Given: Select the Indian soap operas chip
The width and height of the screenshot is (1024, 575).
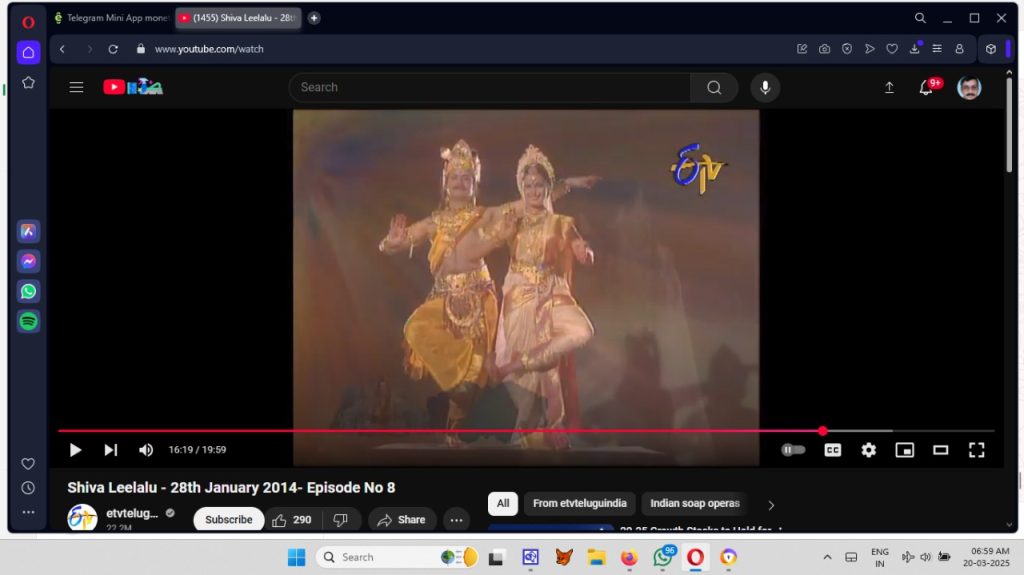Looking at the screenshot, I should pyautogui.click(x=695, y=503).
